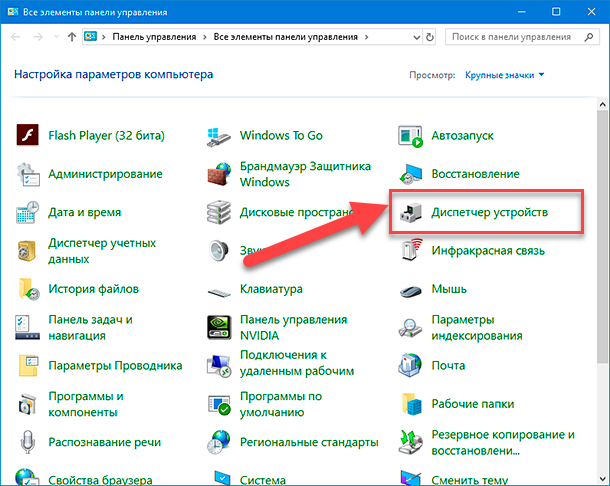610x486 pixels.
Task: Open the Мышь mouse icon
Action: click(x=411, y=290)
